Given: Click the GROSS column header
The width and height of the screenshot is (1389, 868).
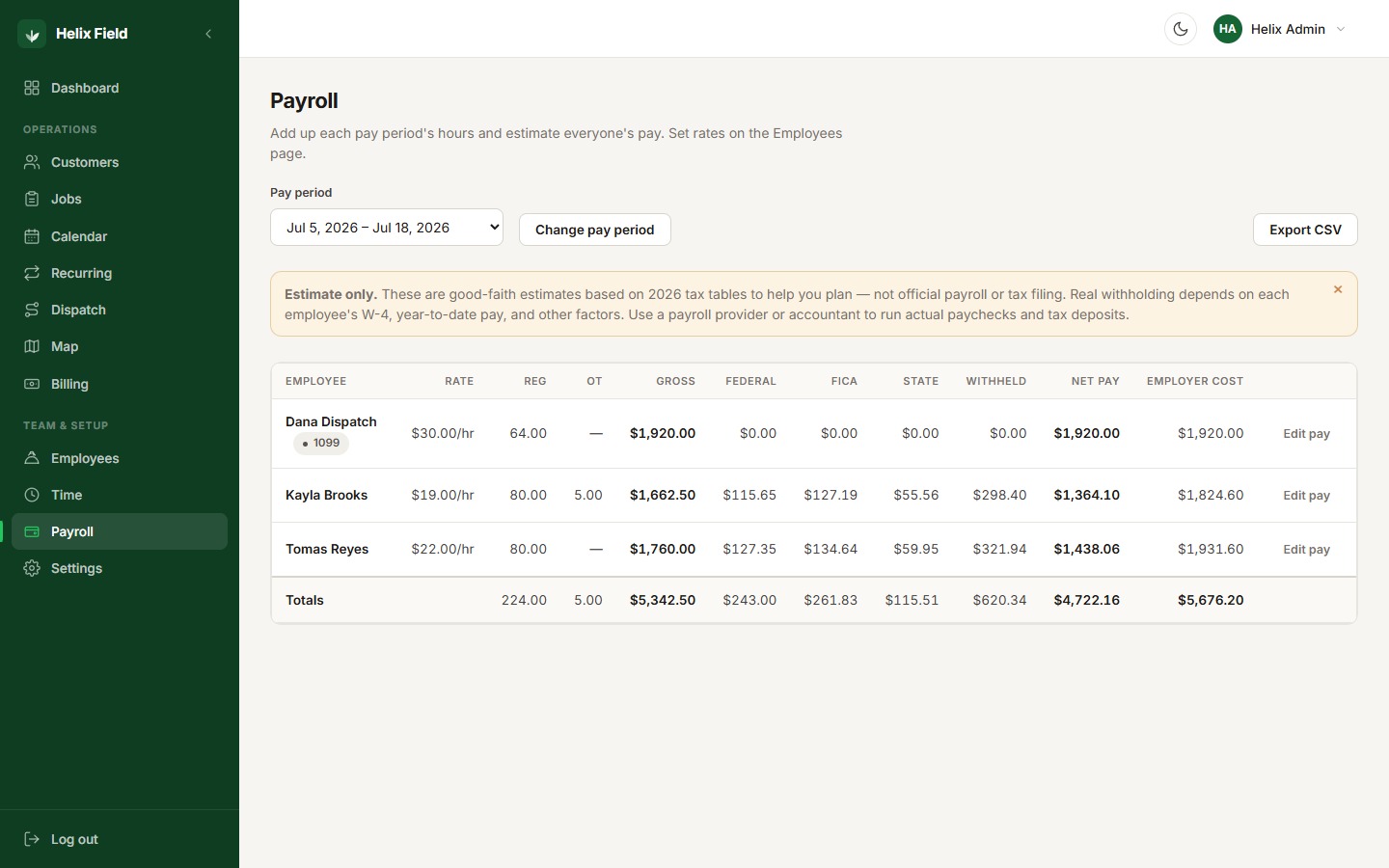Looking at the screenshot, I should 675,381.
